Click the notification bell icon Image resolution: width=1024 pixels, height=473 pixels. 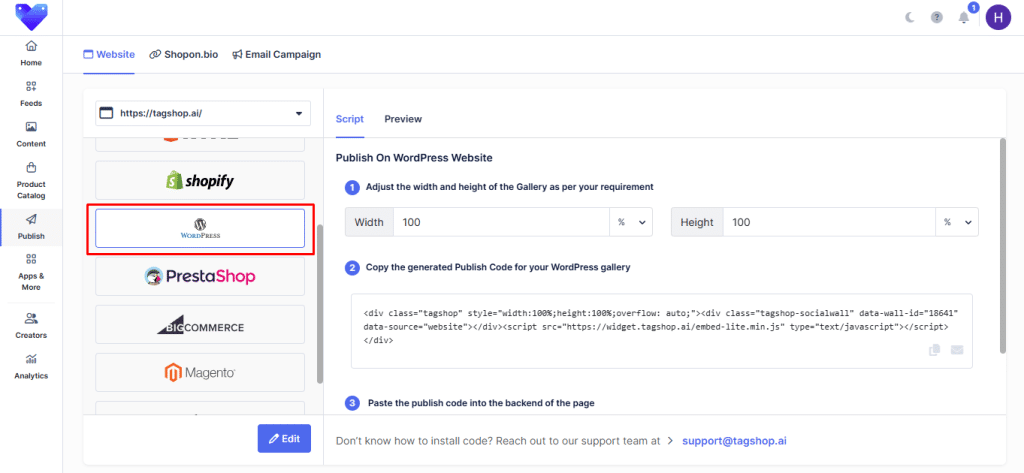963,18
